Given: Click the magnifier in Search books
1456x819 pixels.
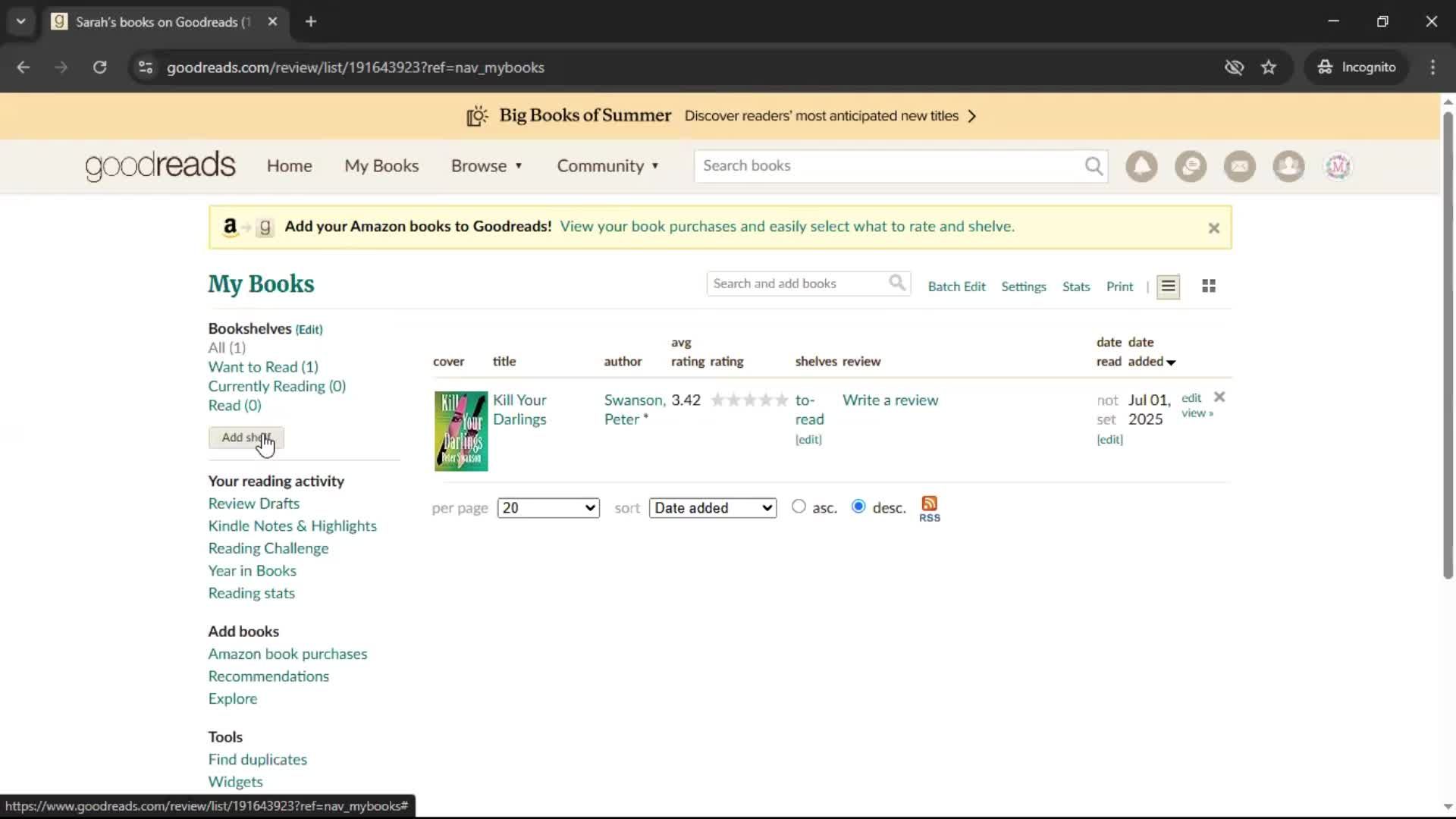Looking at the screenshot, I should point(1094,166).
